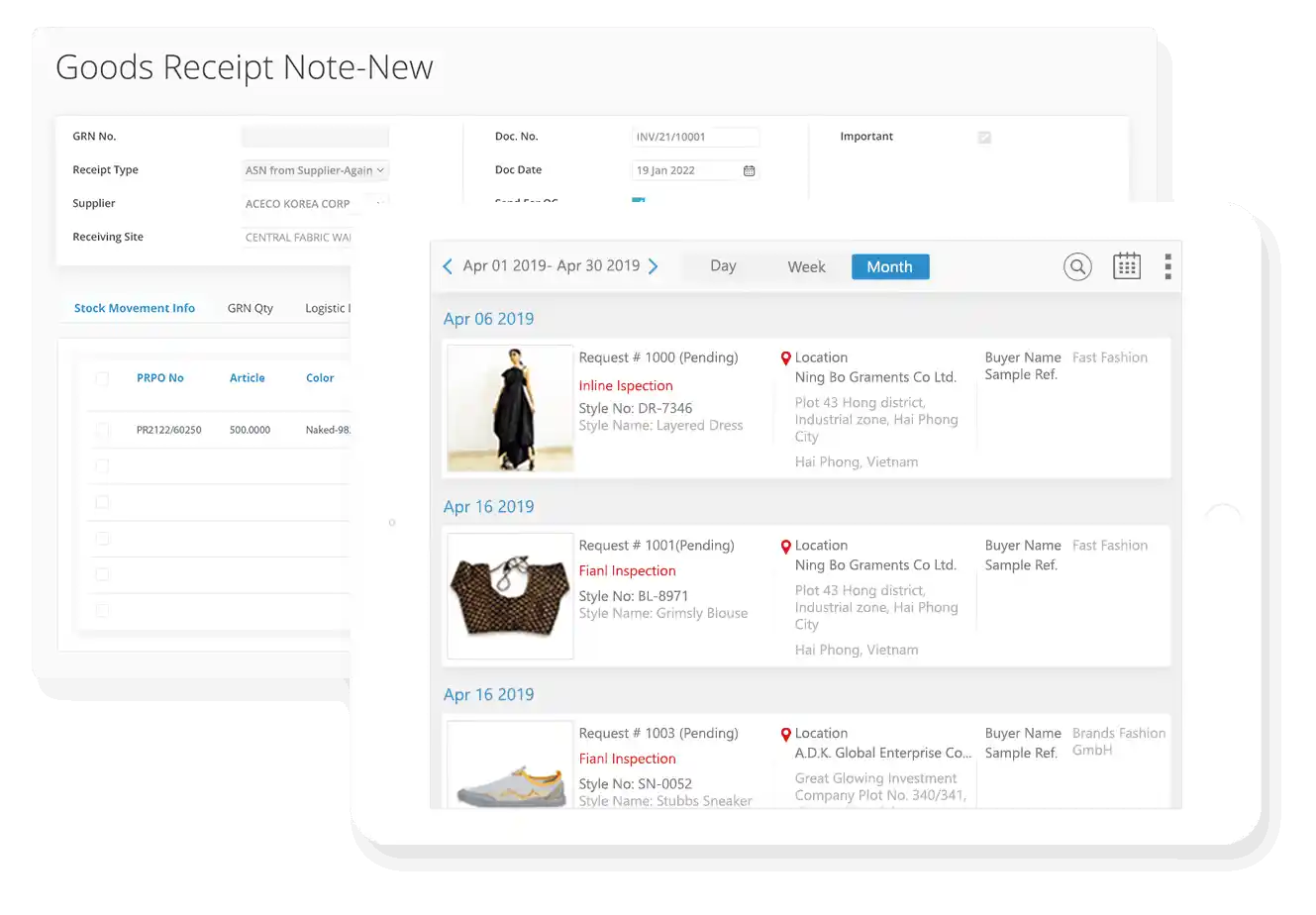
Task: Go to previous month with left arrow
Action: point(448,266)
